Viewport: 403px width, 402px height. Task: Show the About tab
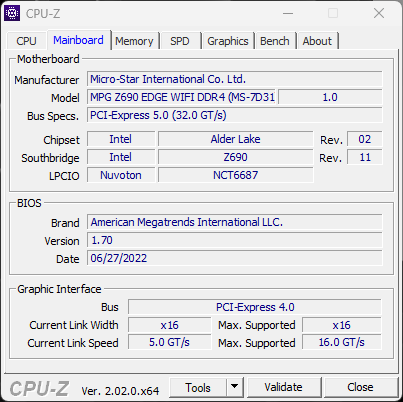(x=317, y=41)
